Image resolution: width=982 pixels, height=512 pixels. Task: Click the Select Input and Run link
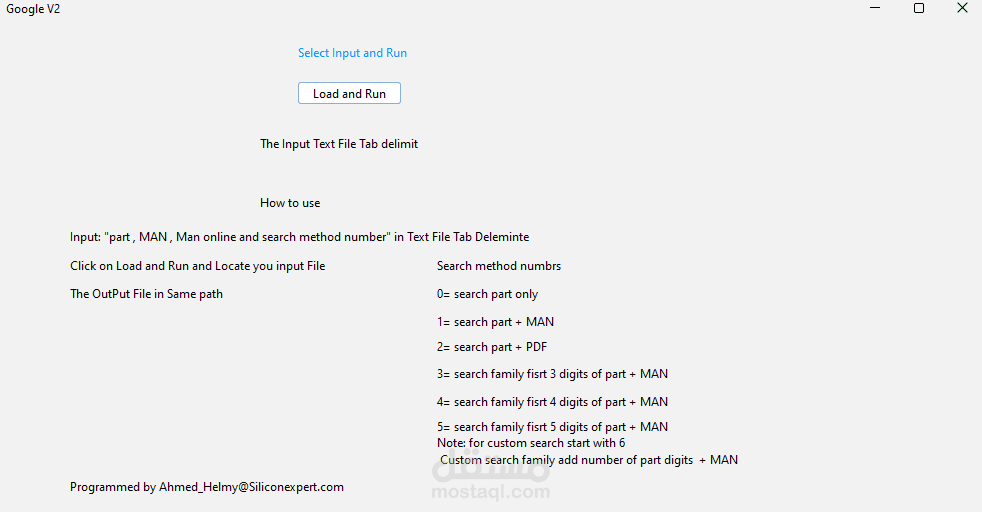[x=352, y=53]
